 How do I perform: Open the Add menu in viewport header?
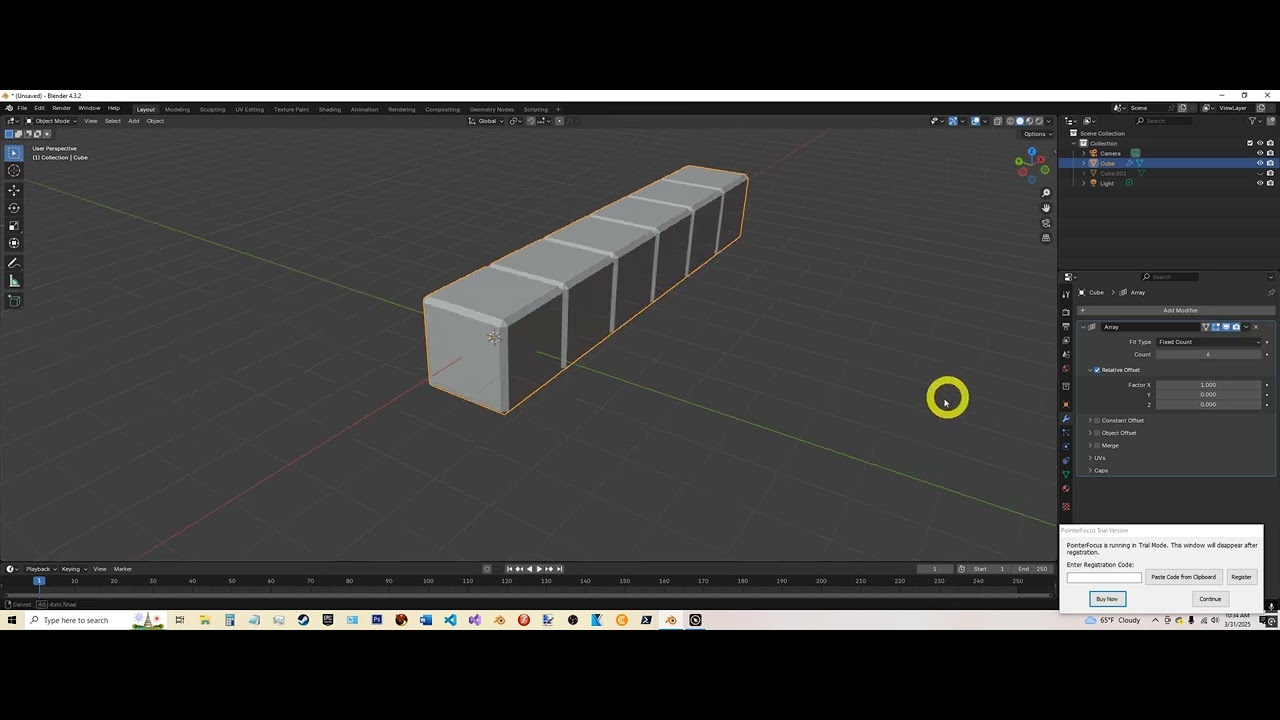134,121
